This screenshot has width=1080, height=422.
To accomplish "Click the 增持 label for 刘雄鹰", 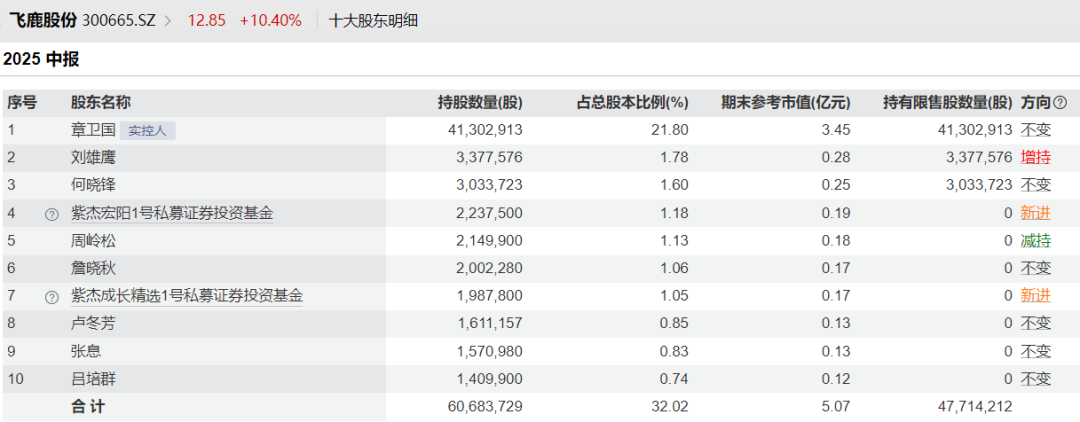I will [1036, 158].
